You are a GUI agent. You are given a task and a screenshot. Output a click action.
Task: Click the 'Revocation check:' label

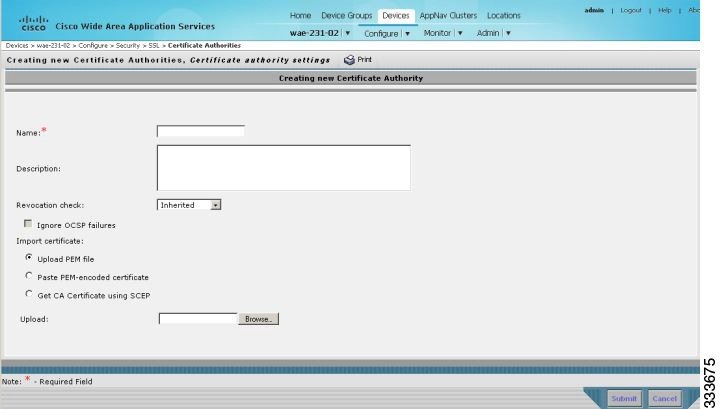[50, 205]
